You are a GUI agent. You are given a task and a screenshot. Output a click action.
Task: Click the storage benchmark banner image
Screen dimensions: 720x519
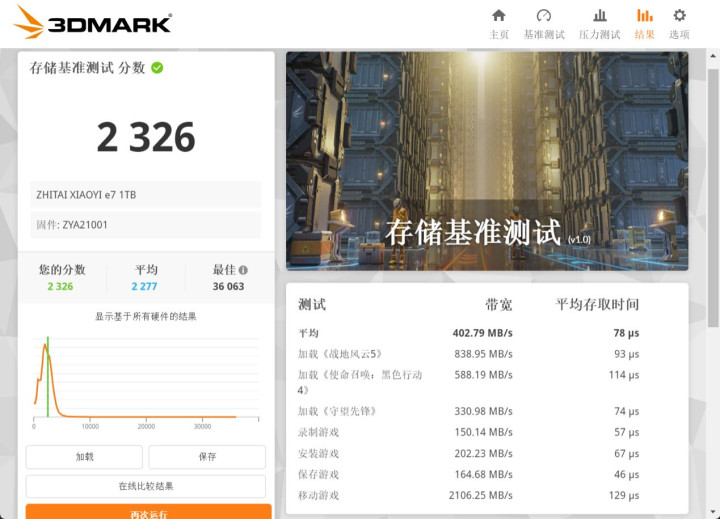pos(487,160)
